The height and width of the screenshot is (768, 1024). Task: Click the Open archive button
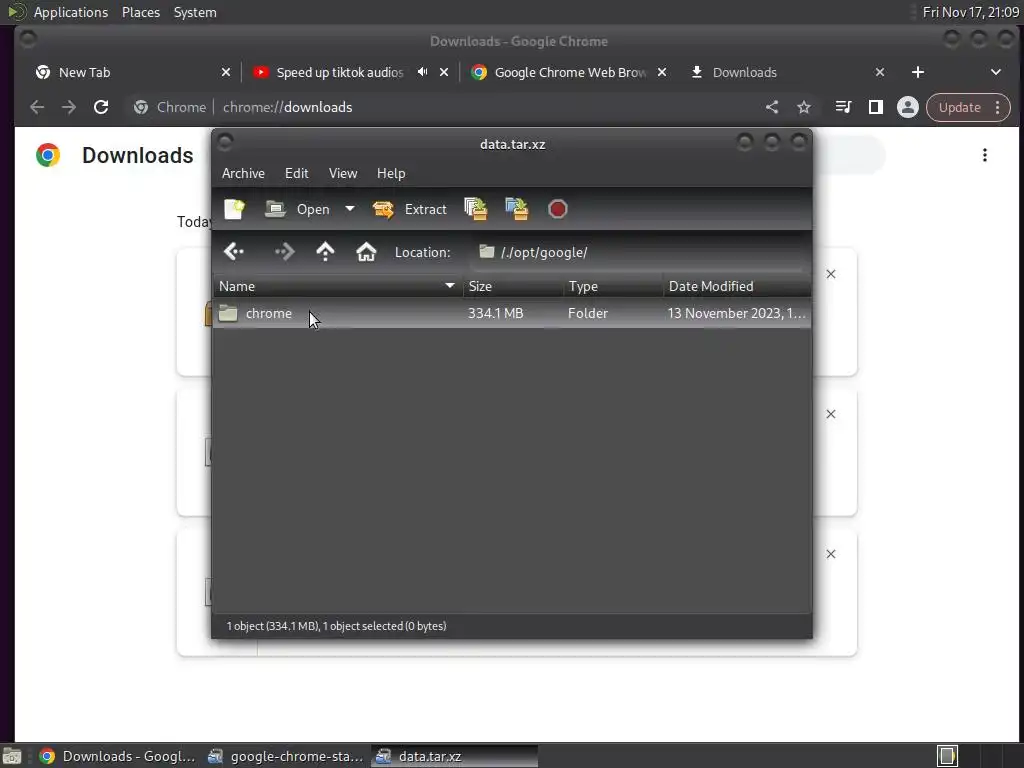tap(297, 209)
